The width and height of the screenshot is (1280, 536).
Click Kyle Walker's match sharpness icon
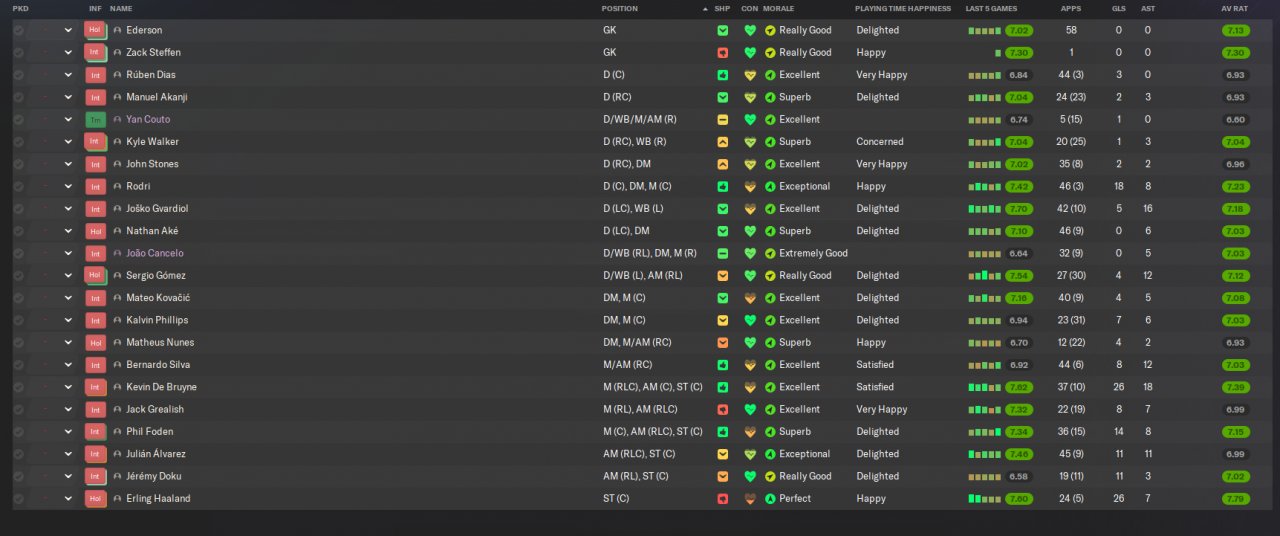tap(723, 142)
